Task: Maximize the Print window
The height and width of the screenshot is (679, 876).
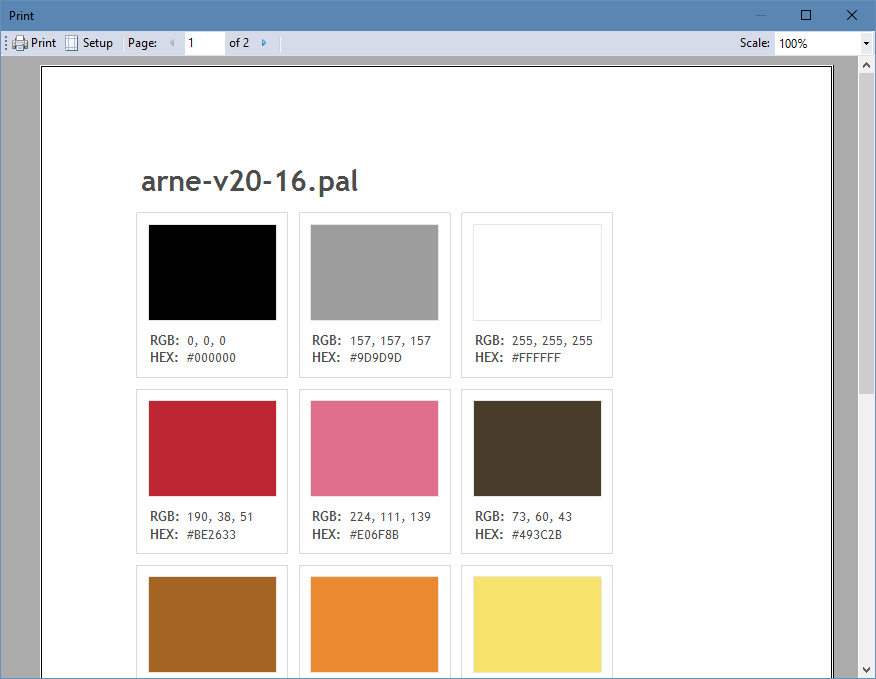Action: click(806, 15)
